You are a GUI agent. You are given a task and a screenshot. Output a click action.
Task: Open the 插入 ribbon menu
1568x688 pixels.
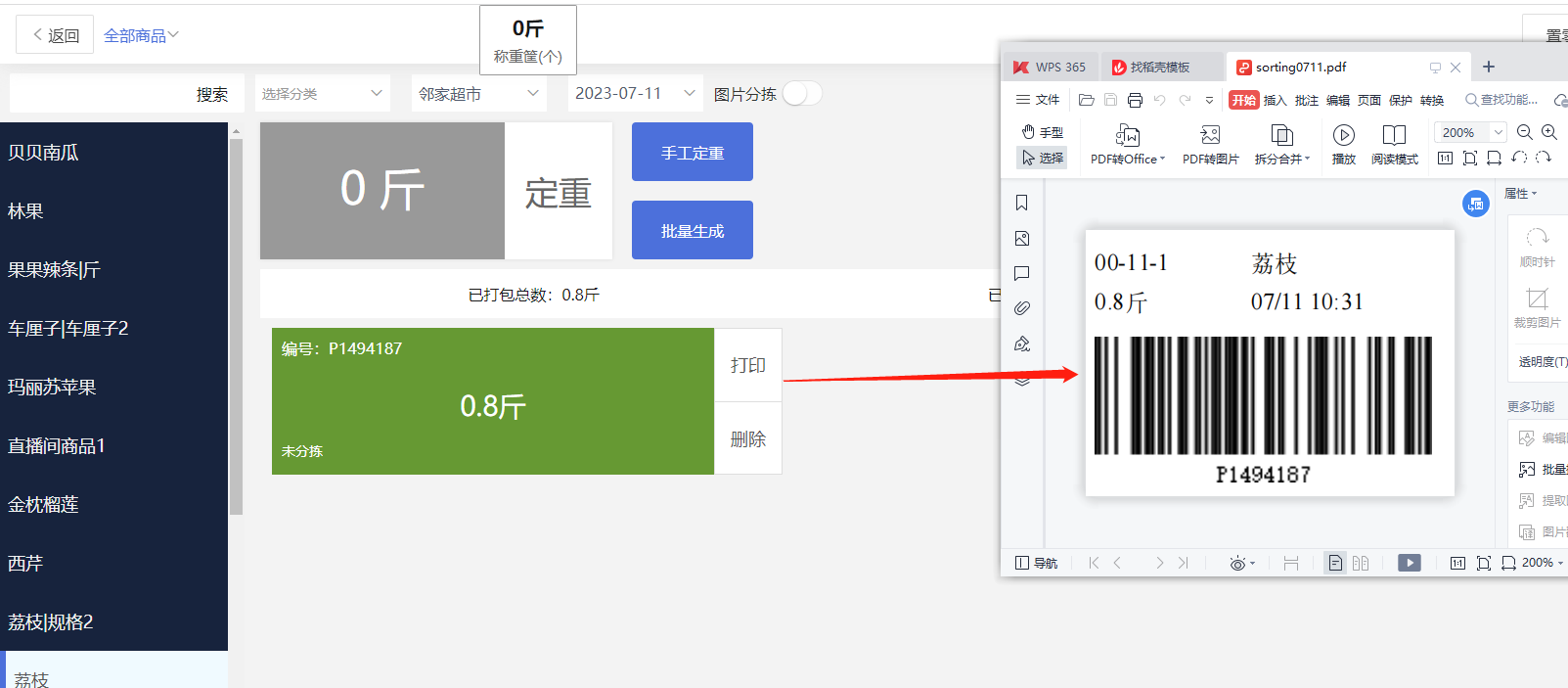click(1275, 100)
